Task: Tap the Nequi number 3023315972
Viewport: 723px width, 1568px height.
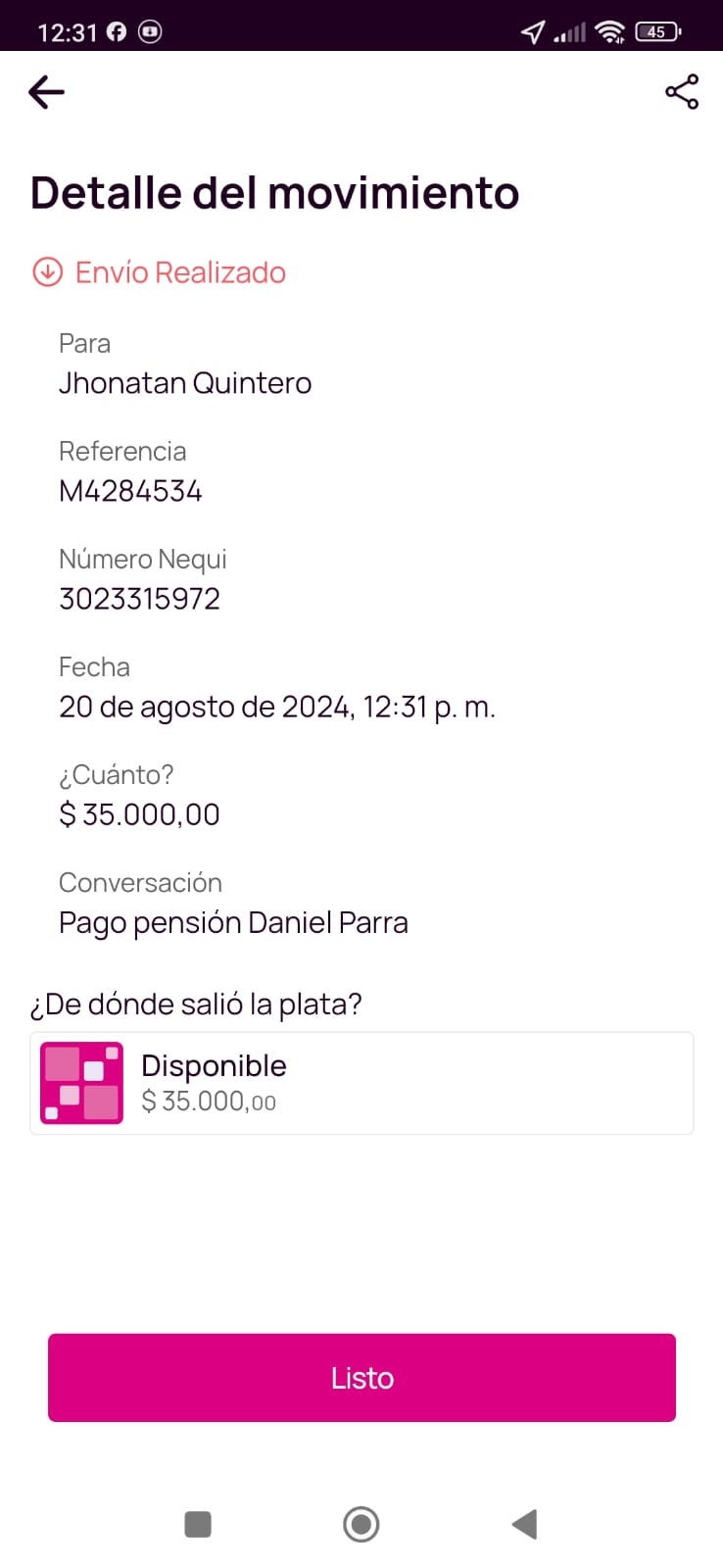Action: click(139, 599)
